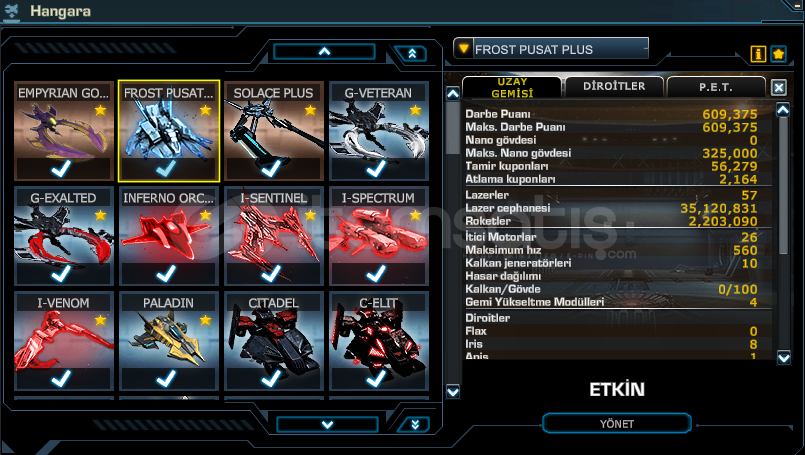Click the Hangar ship icon in title
The height and width of the screenshot is (455, 805).
tap(11, 11)
